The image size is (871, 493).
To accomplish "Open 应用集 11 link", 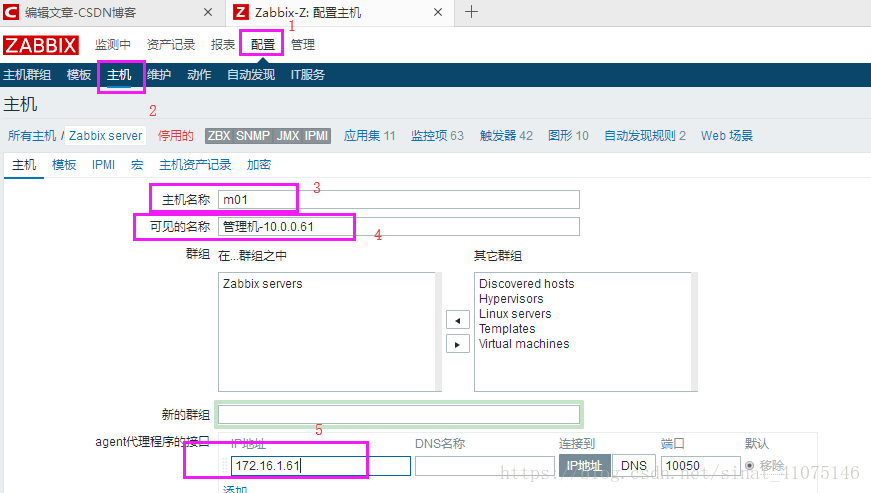I will [x=369, y=135].
